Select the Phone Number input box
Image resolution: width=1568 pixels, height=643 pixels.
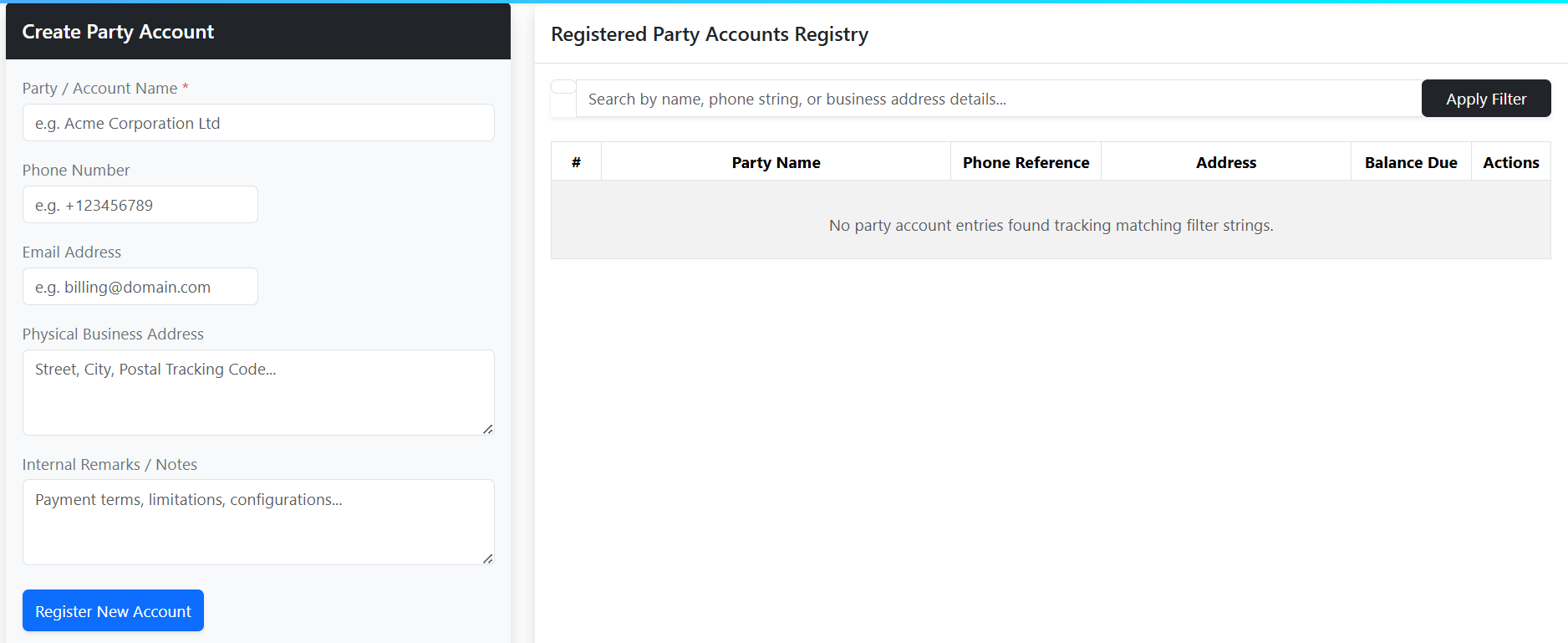(140, 205)
